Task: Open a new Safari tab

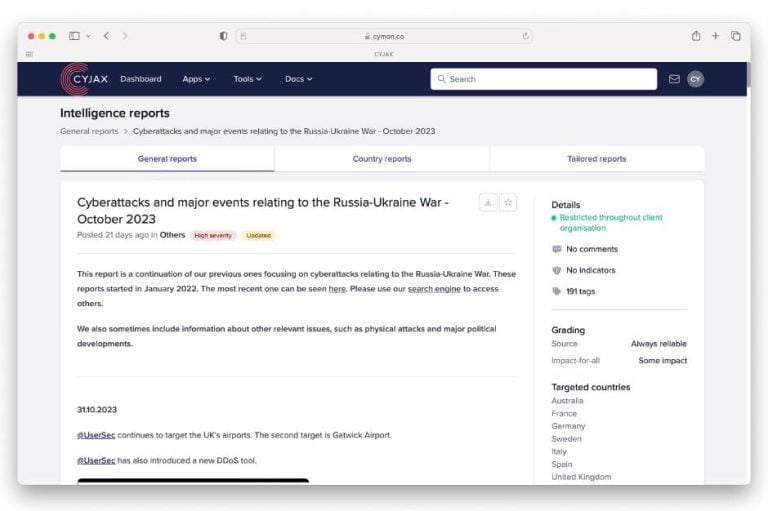Action: [x=715, y=36]
